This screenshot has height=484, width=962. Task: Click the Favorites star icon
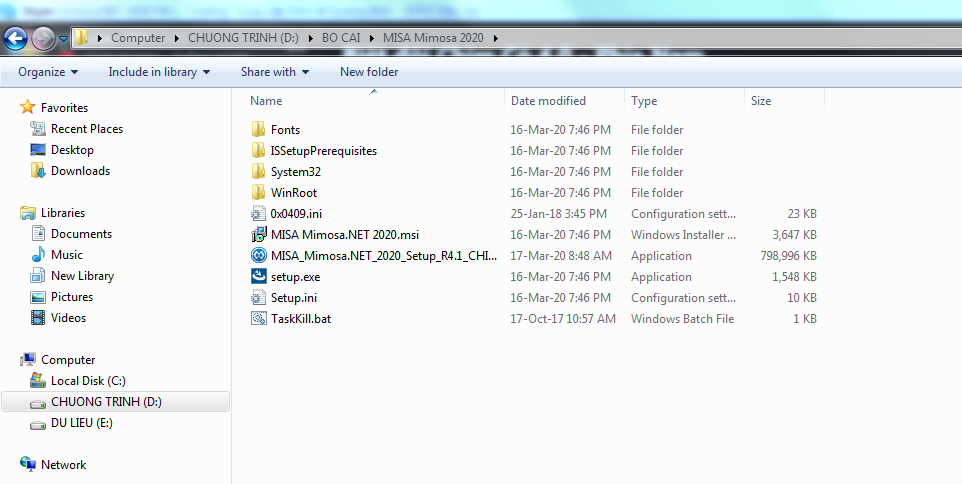click(x=28, y=107)
